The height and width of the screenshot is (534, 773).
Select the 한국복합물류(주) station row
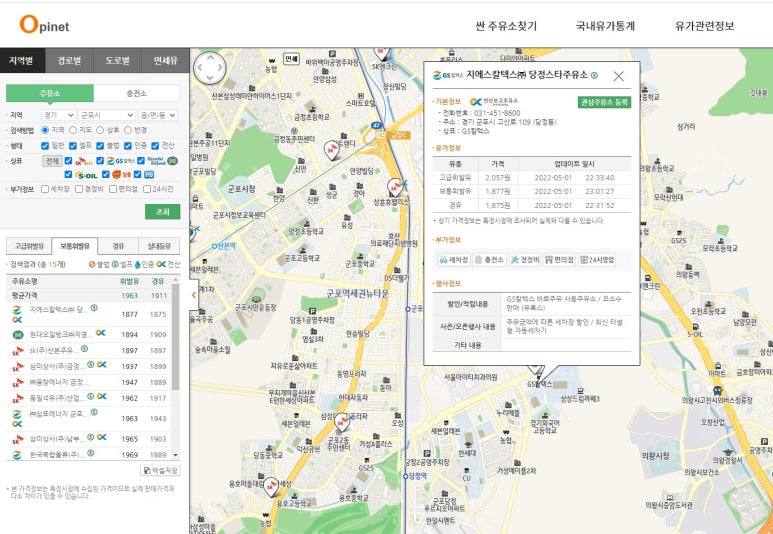[89, 454]
